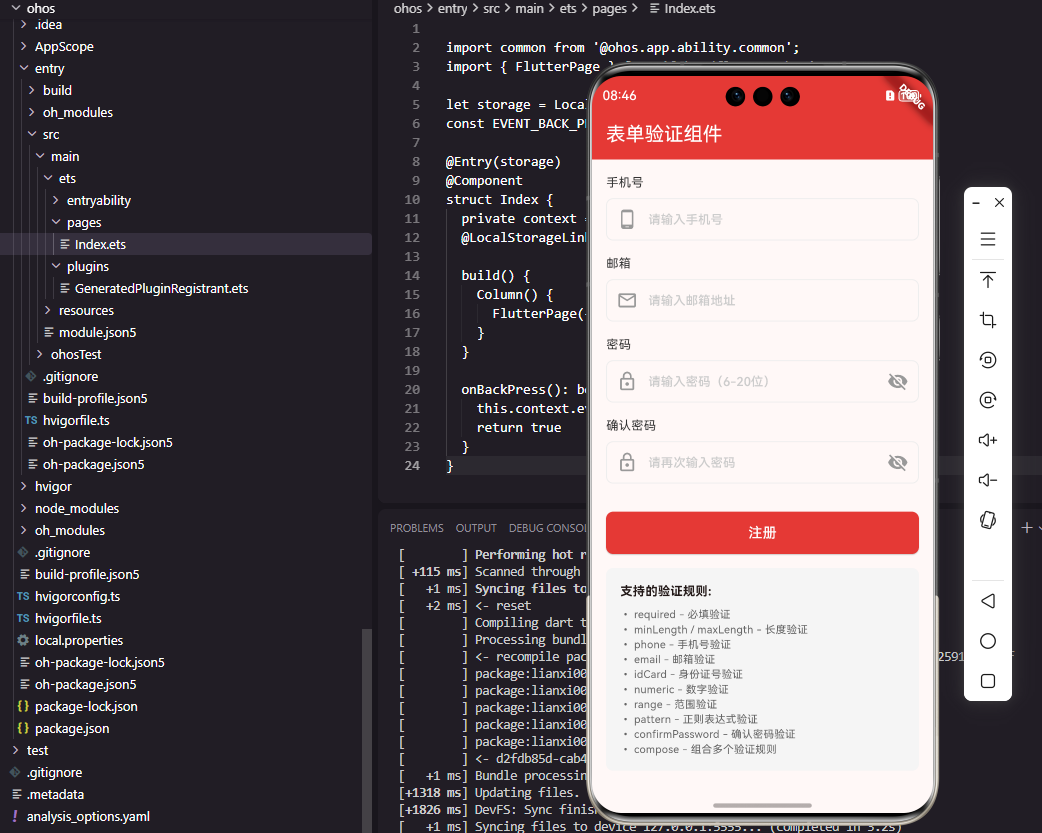The width and height of the screenshot is (1042, 833).
Task: Click the emulator volume up icon
Action: click(x=988, y=440)
